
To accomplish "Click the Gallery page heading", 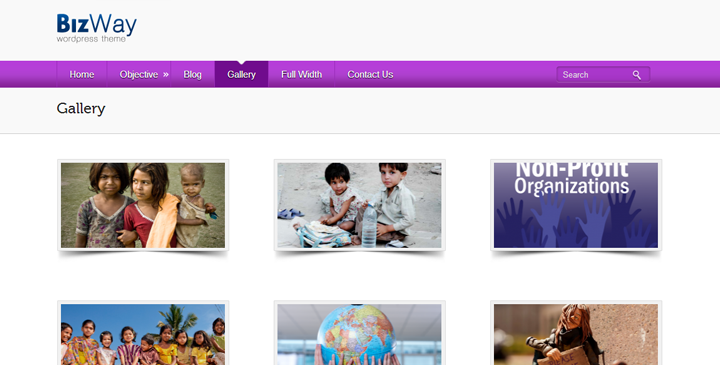I will click(x=81, y=109).
